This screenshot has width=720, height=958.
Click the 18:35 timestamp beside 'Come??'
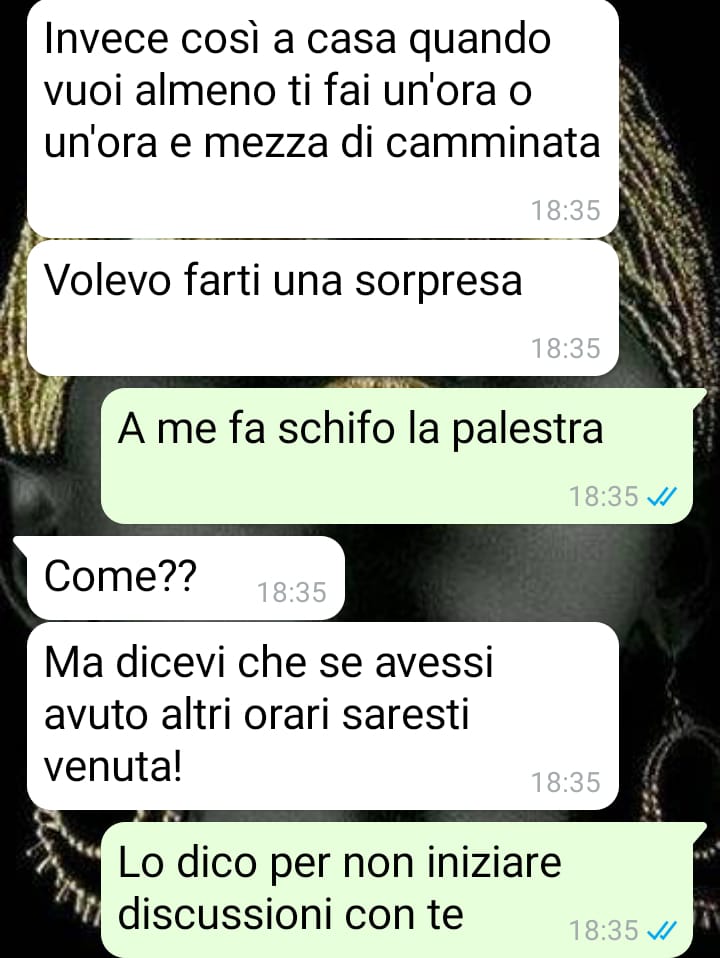pos(292,593)
